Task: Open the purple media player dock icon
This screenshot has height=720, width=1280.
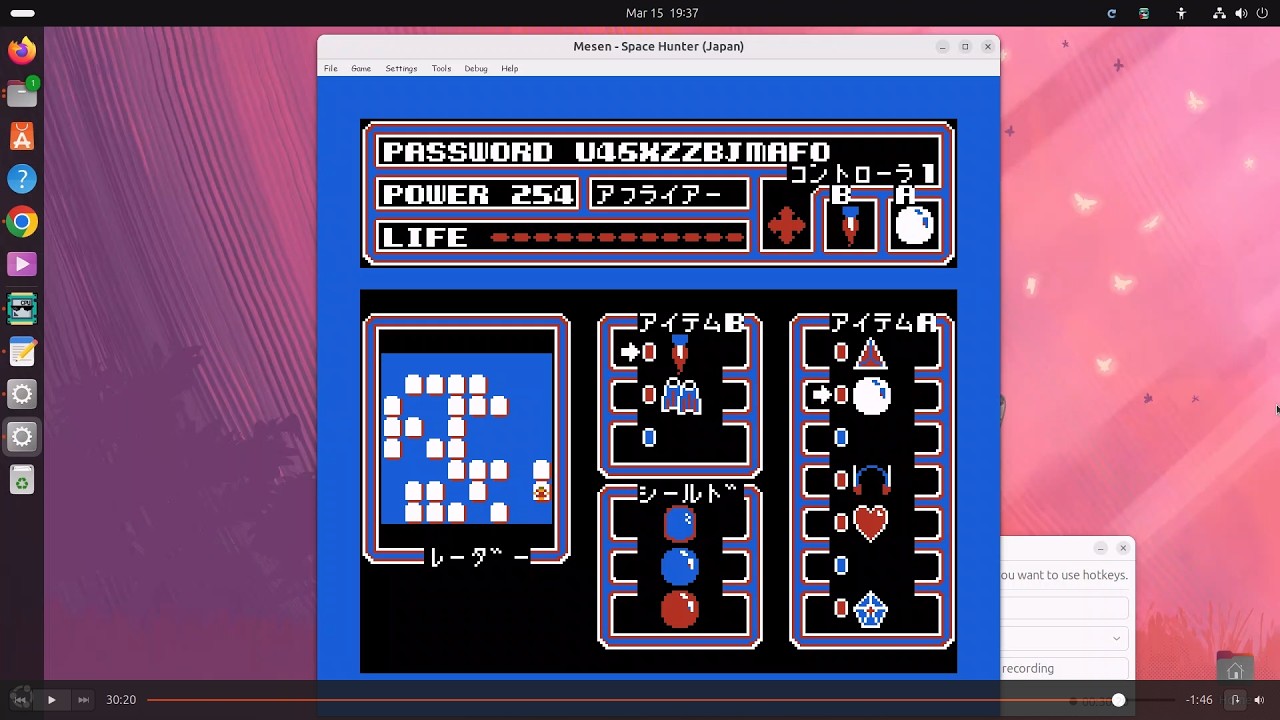Action: tap(22, 265)
